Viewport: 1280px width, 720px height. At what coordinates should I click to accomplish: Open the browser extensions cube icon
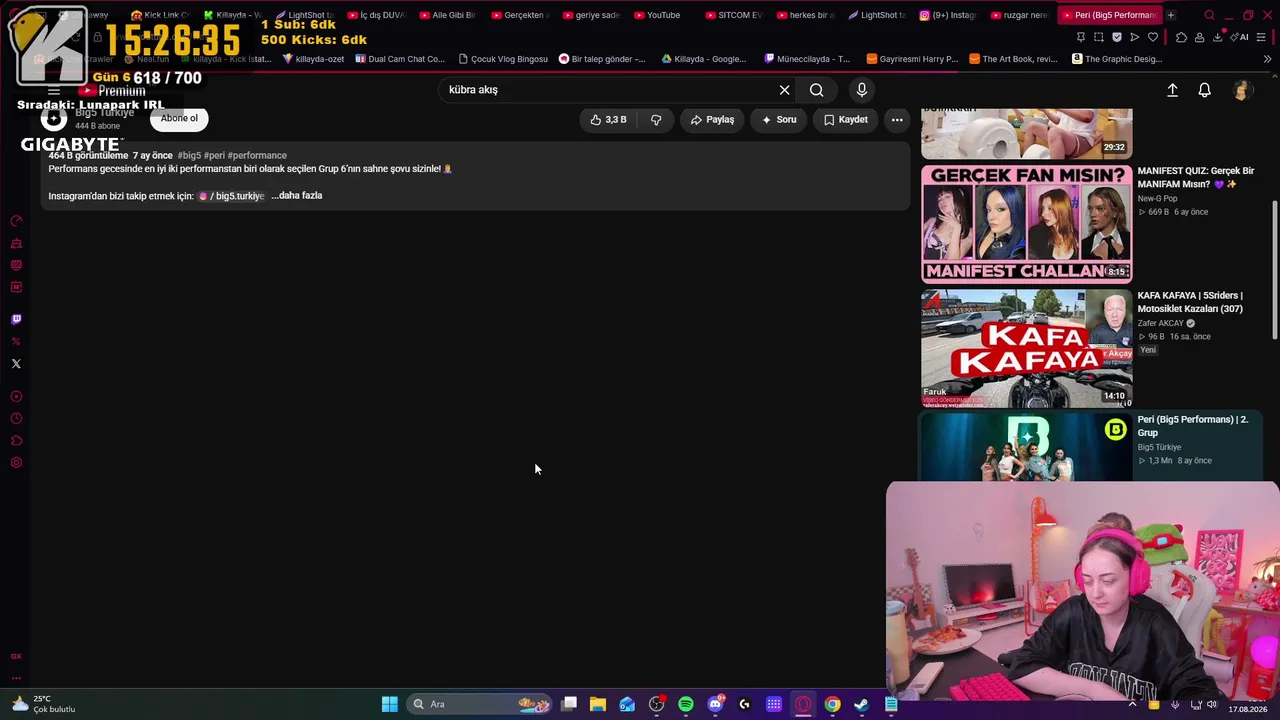point(1181,37)
